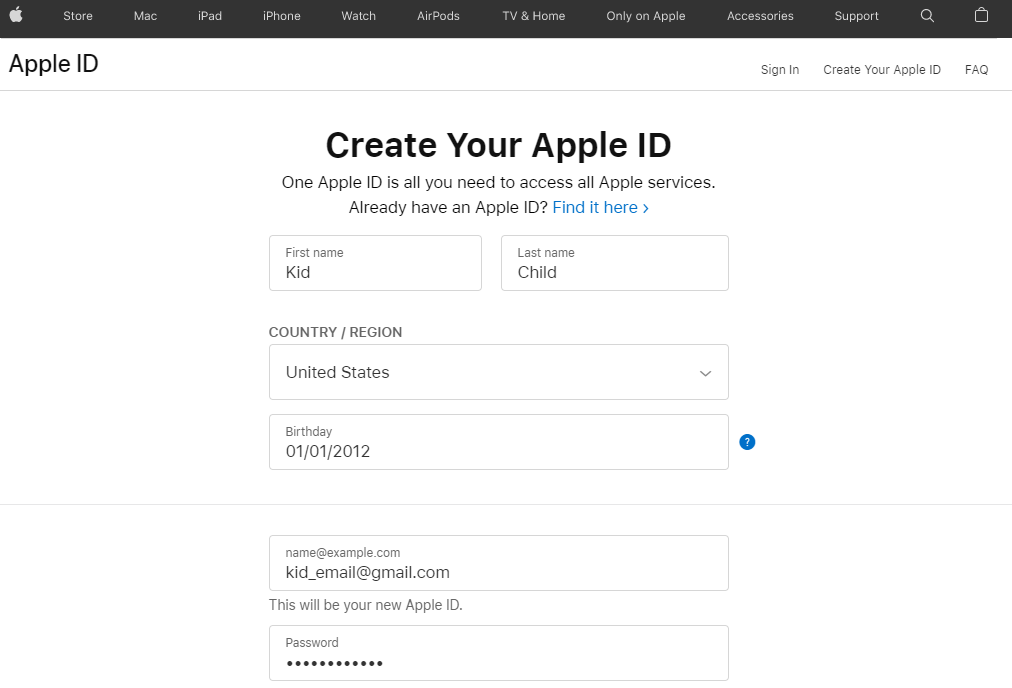The width and height of the screenshot is (1012, 688).
Task: Click the email address field
Action: coord(498,563)
